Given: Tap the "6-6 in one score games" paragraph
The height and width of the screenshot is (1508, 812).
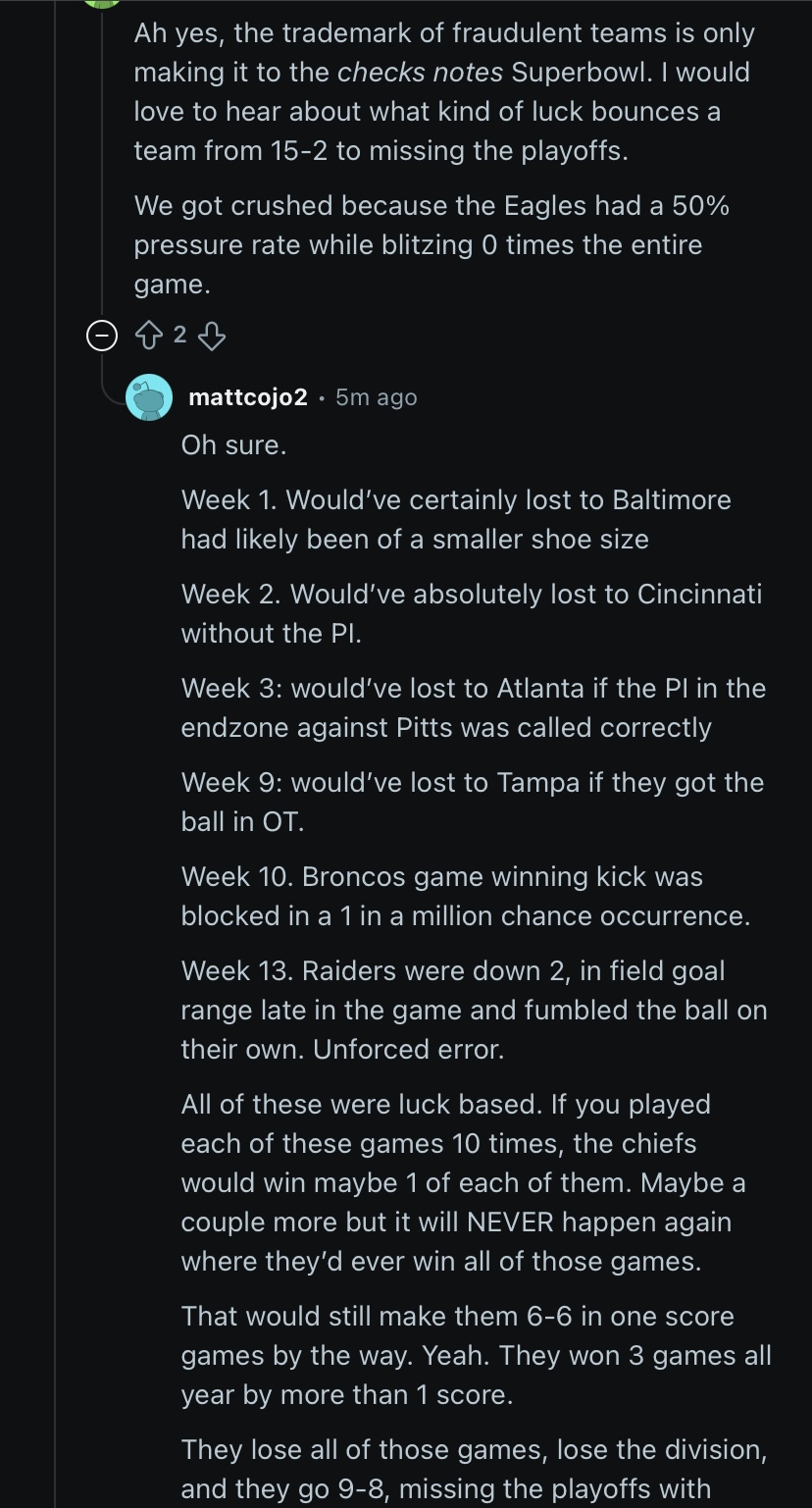Looking at the screenshot, I should click(476, 1355).
